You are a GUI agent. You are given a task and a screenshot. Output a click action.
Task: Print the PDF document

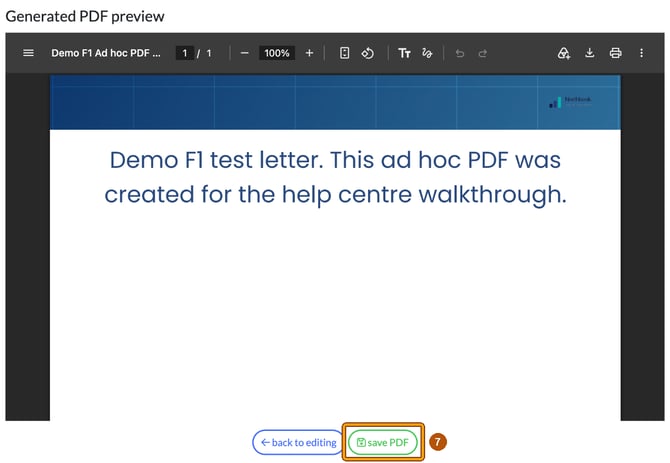click(615, 53)
